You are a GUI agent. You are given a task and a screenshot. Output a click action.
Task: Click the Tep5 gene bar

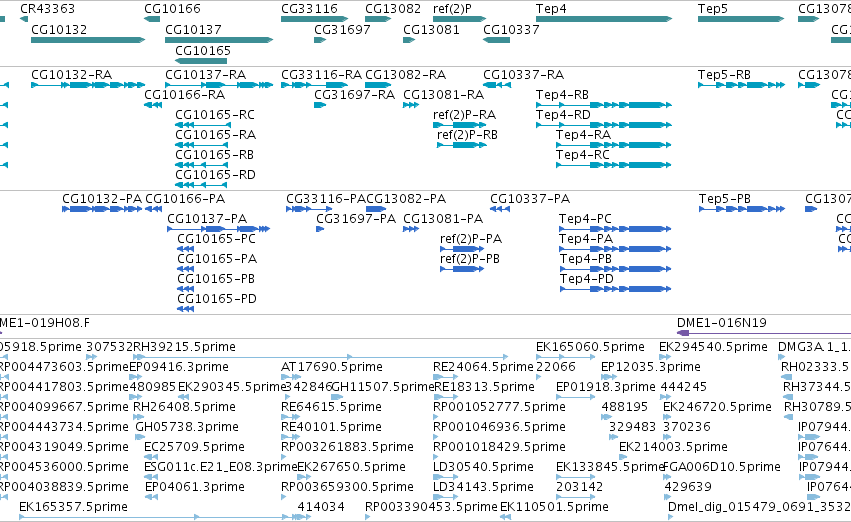pyautogui.click(x=741, y=19)
